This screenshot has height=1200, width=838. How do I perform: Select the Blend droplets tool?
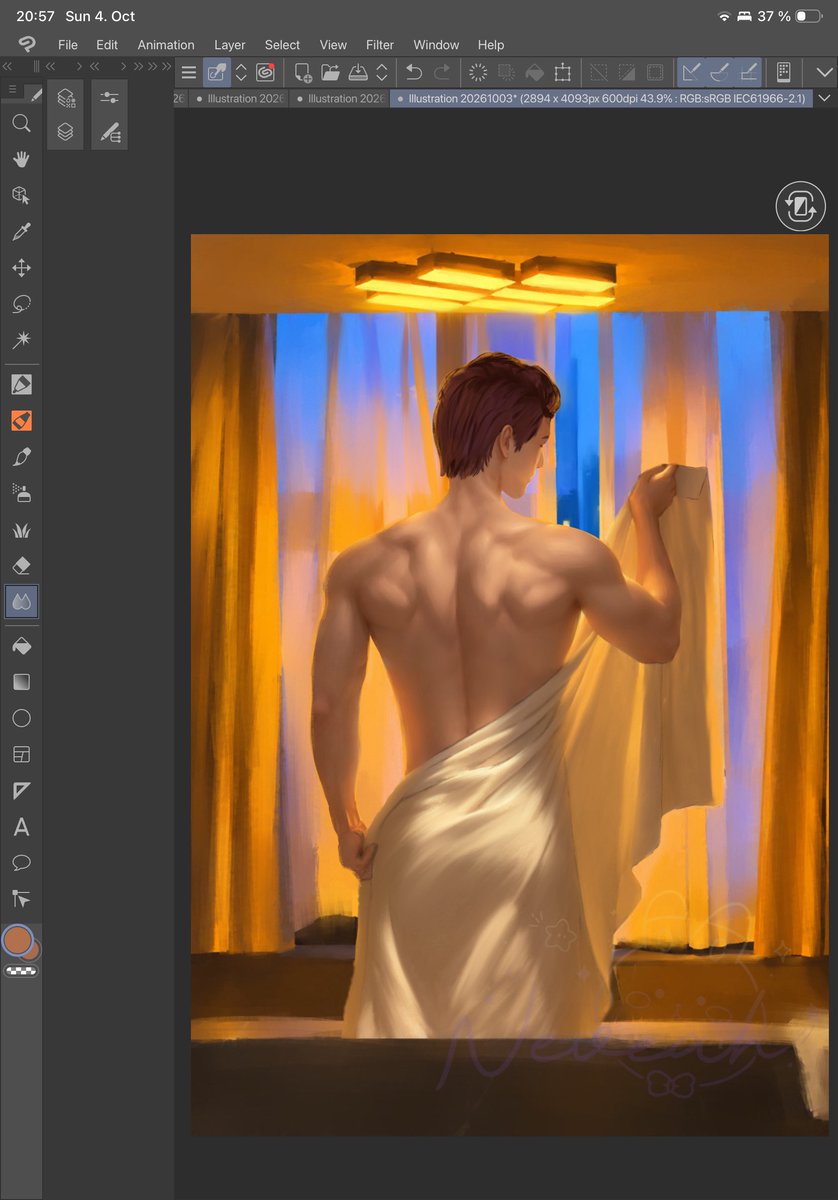pyautogui.click(x=21, y=602)
